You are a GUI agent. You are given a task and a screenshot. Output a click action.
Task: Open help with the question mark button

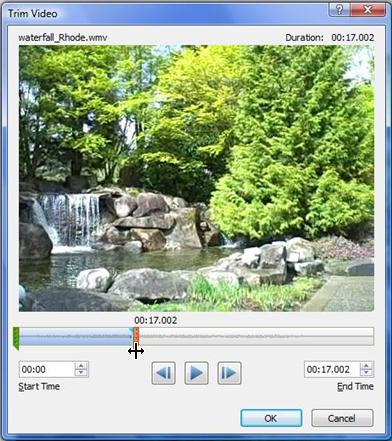pyautogui.click(x=339, y=10)
